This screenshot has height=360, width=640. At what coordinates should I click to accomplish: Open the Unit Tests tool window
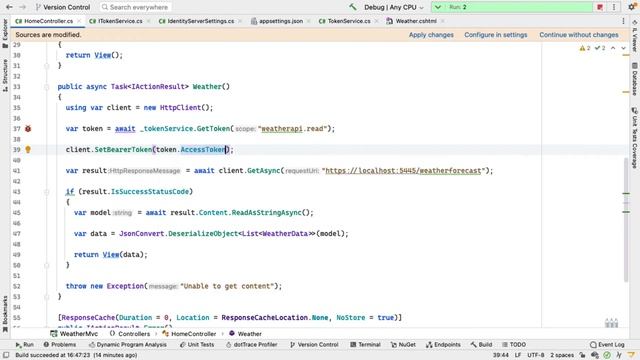(x=197, y=344)
